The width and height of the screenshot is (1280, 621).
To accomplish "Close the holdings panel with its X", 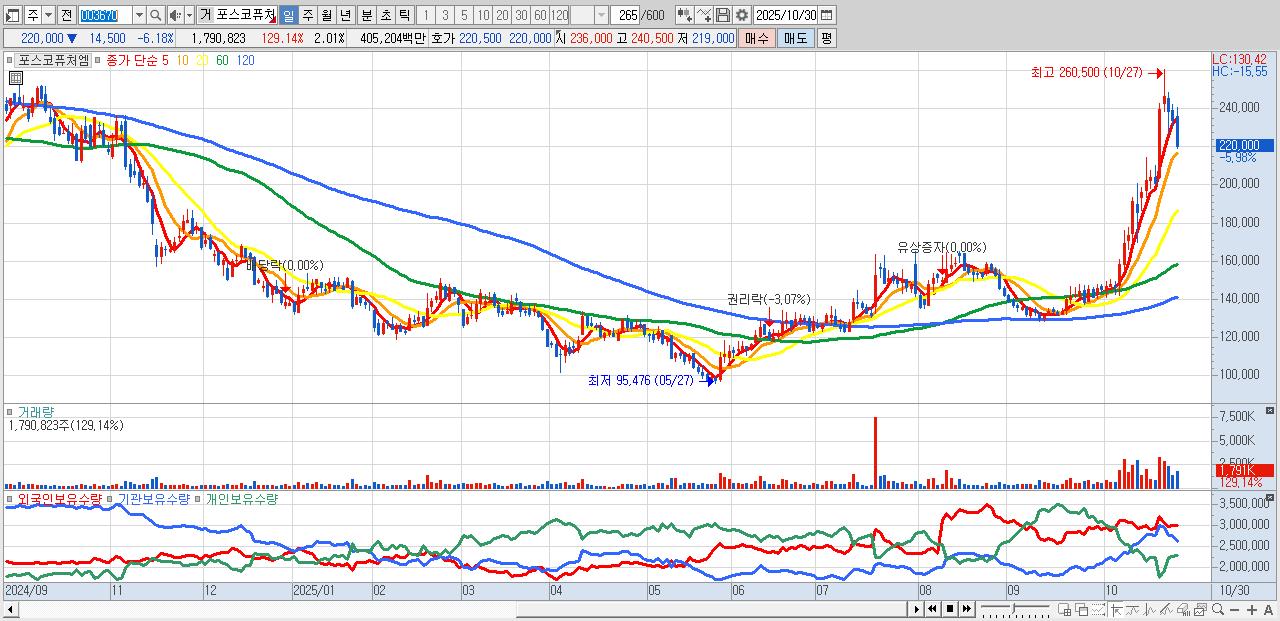I will point(1270,498).
